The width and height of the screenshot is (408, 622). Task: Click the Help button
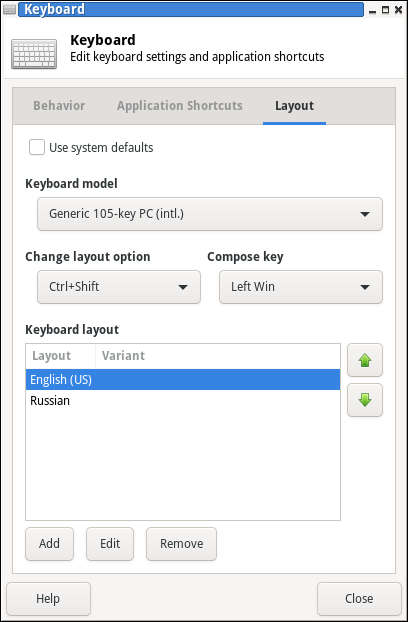48,599
